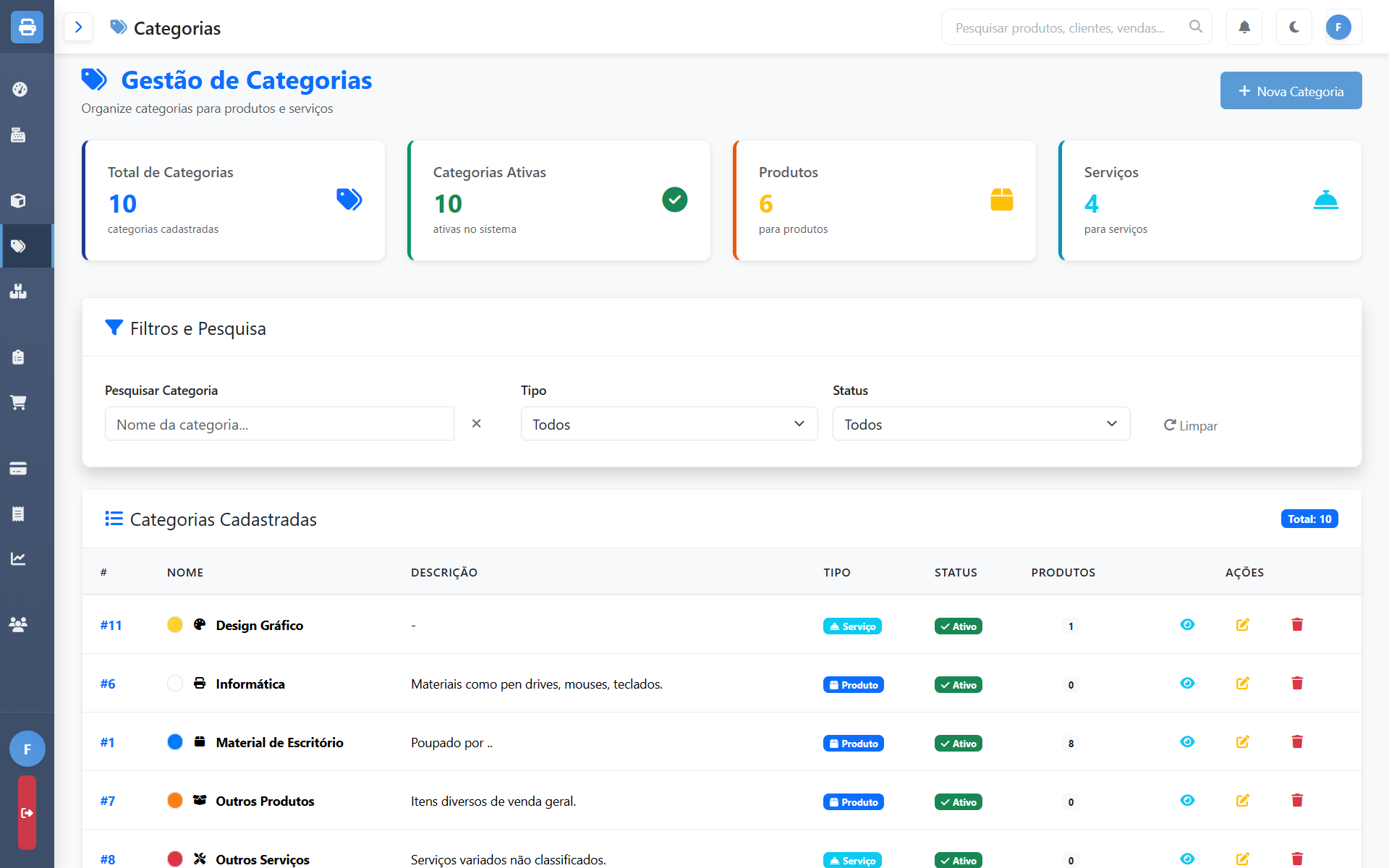The image size is (1389, 868).
Task: Click the Nova Categoria button
Action: point(1291,91)
